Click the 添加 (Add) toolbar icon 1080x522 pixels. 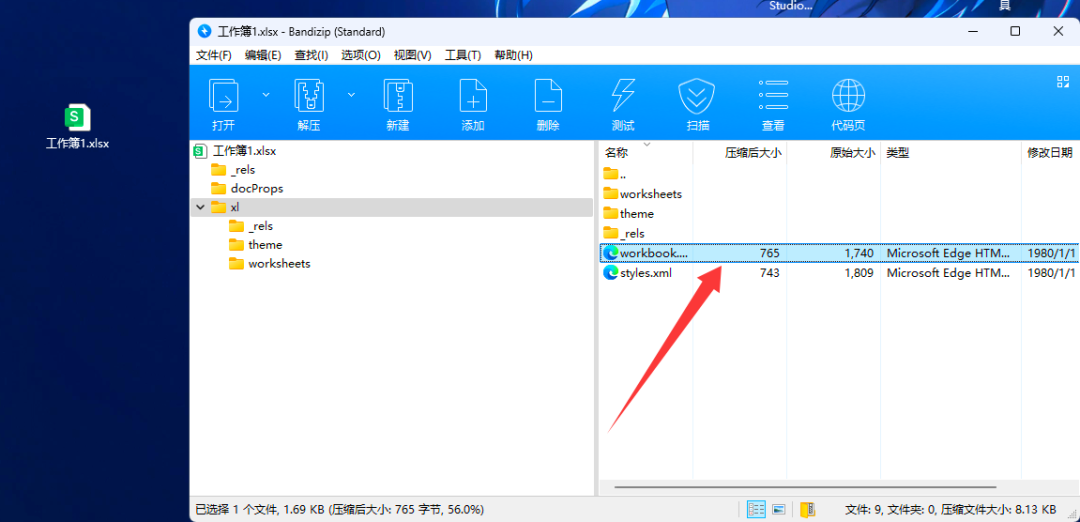[x=473, y=96]
